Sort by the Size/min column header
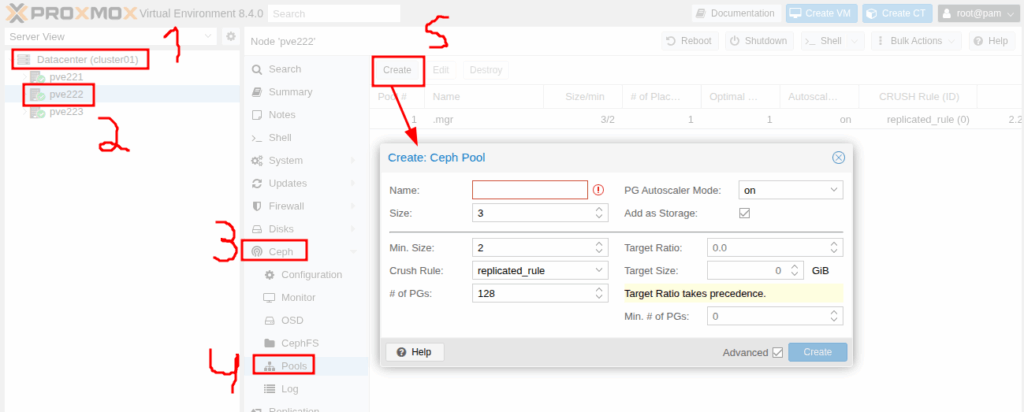This screenshot has width=1024, height=412. 584,97
